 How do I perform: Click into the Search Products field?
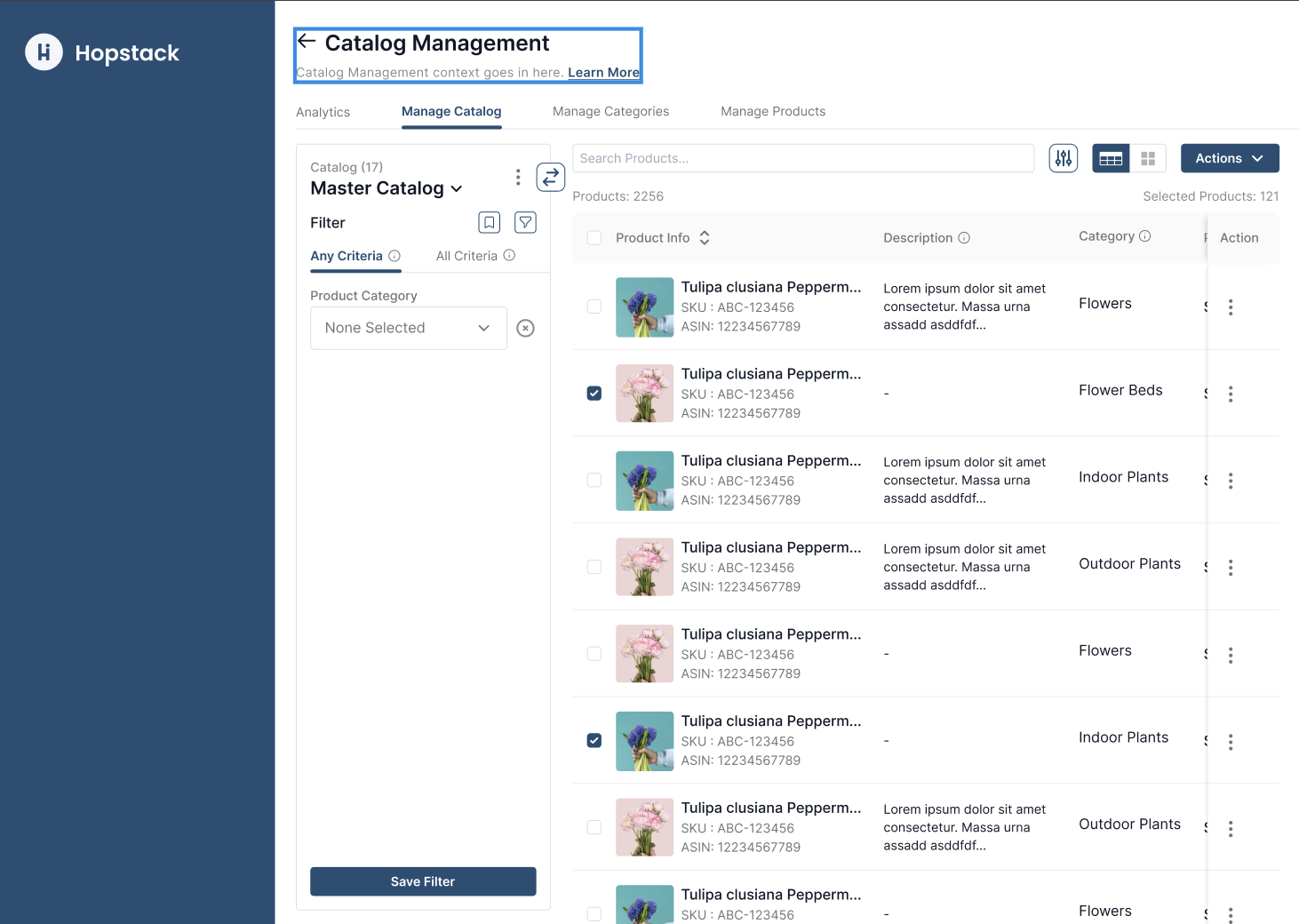pyautogui.click(x=802, y=159)
